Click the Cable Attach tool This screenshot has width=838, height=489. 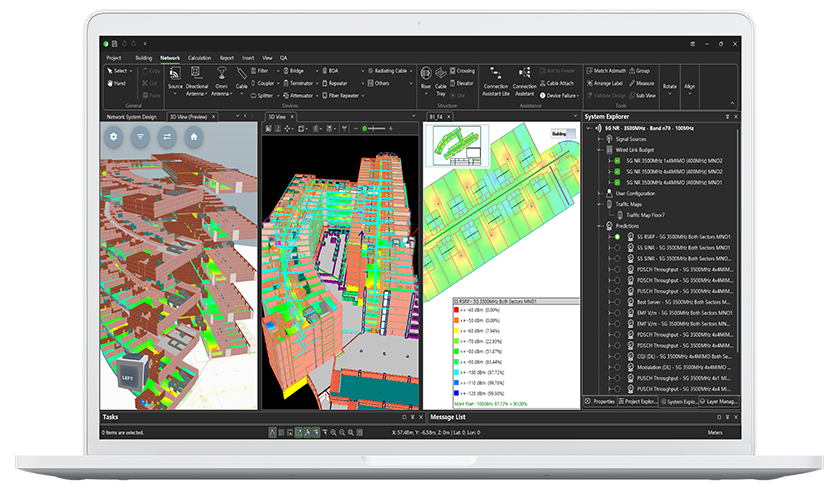coord(556,83)
